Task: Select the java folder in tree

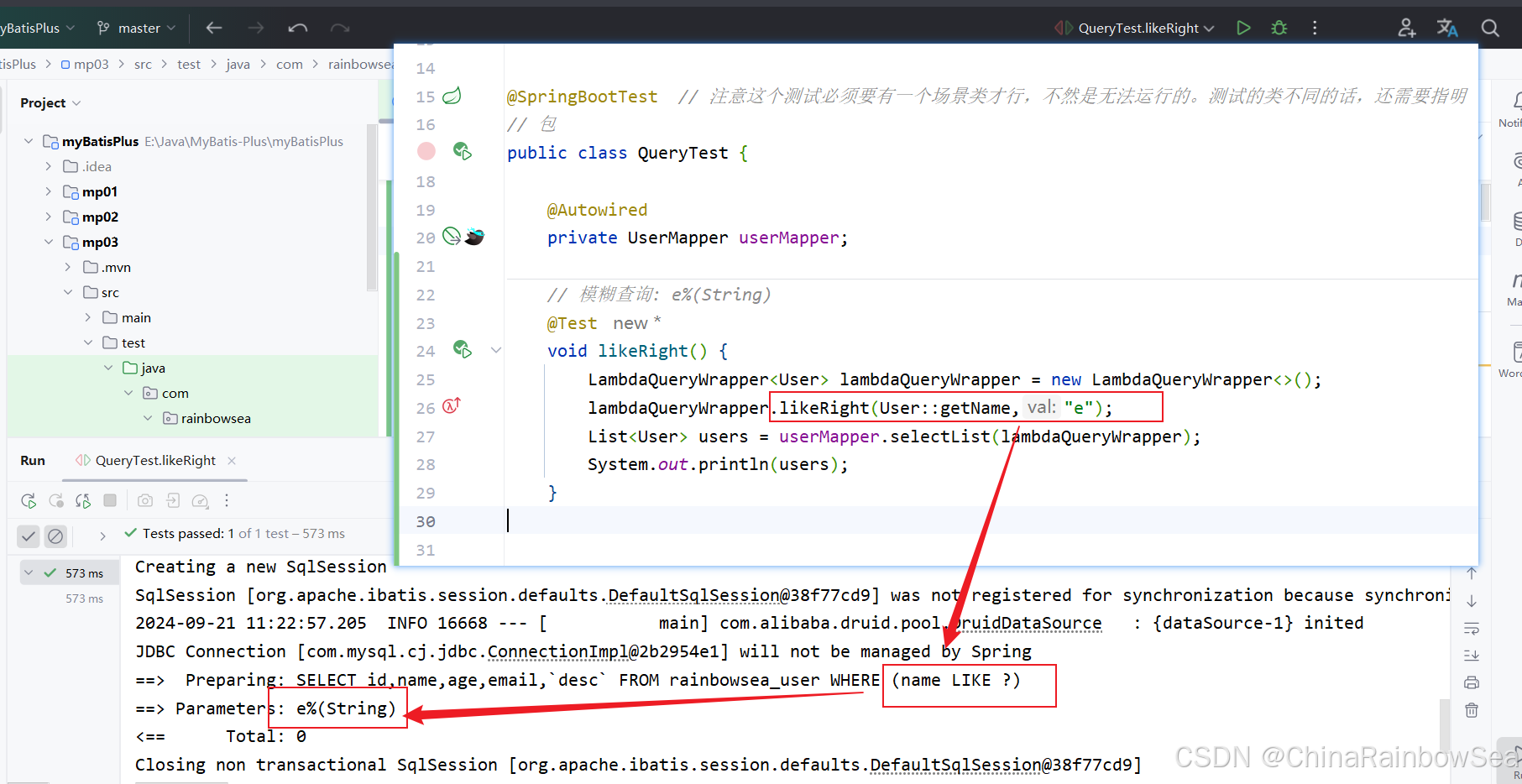Action: tap(153, 368)
